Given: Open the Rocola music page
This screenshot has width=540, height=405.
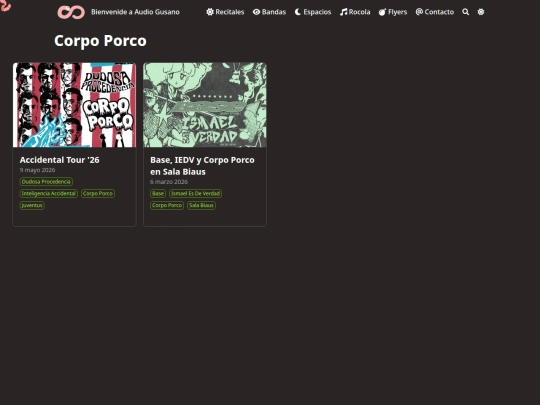Looking at the screenshot, I should click(355, 12).
